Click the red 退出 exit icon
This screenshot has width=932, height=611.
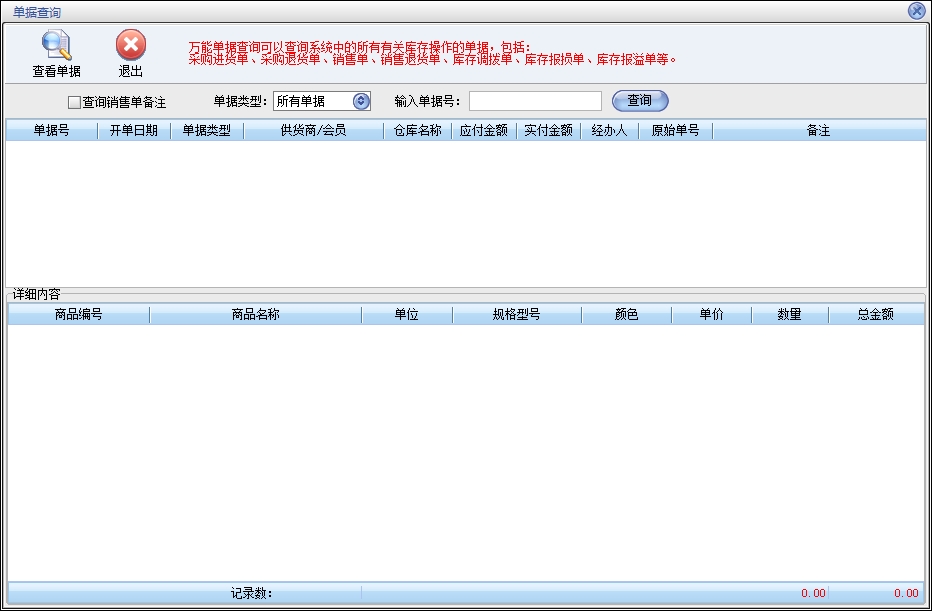(x=130, y=46)
